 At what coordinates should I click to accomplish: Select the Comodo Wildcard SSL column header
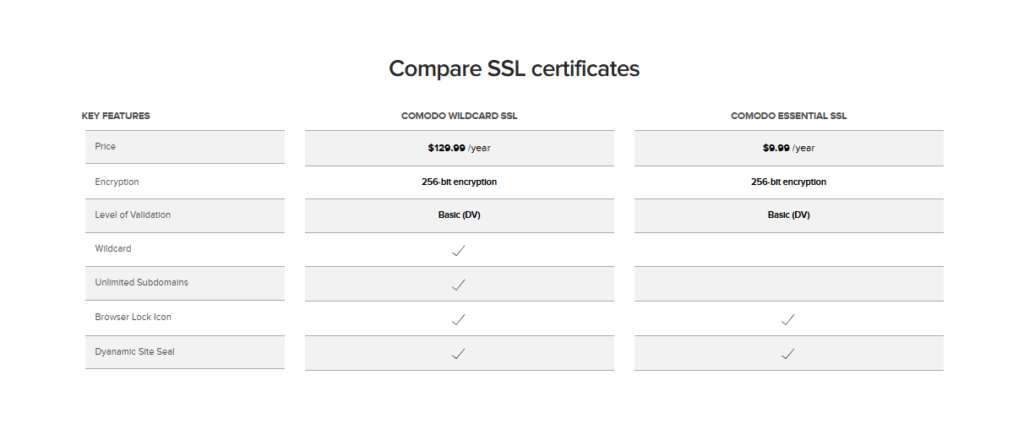pos(459,116)
